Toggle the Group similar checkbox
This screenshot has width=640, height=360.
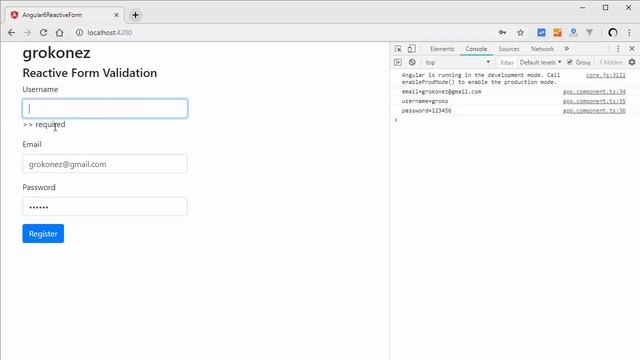click(x=570, y=62)
